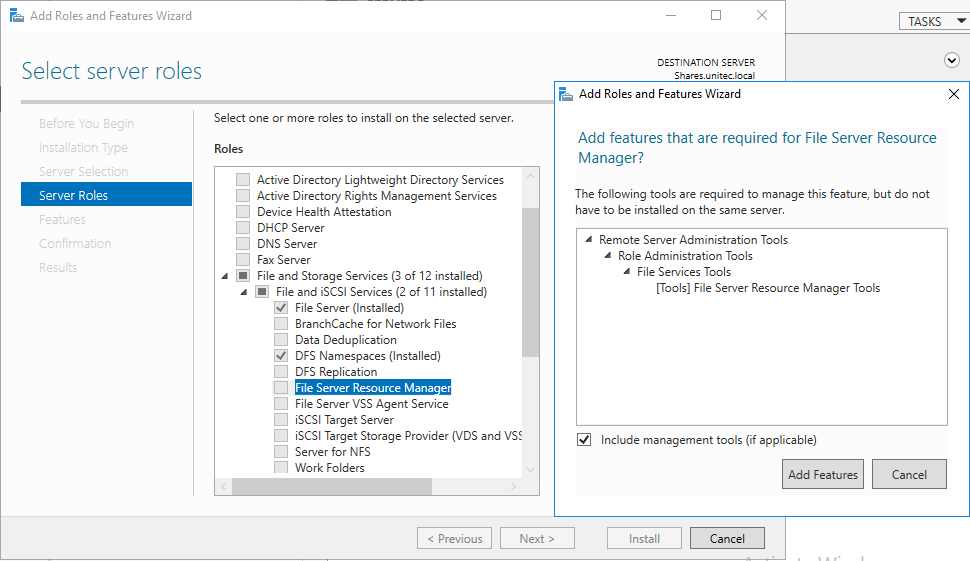Collapse the Role Administration Tools node
970x561 pixels.
(x=607, y=256)
